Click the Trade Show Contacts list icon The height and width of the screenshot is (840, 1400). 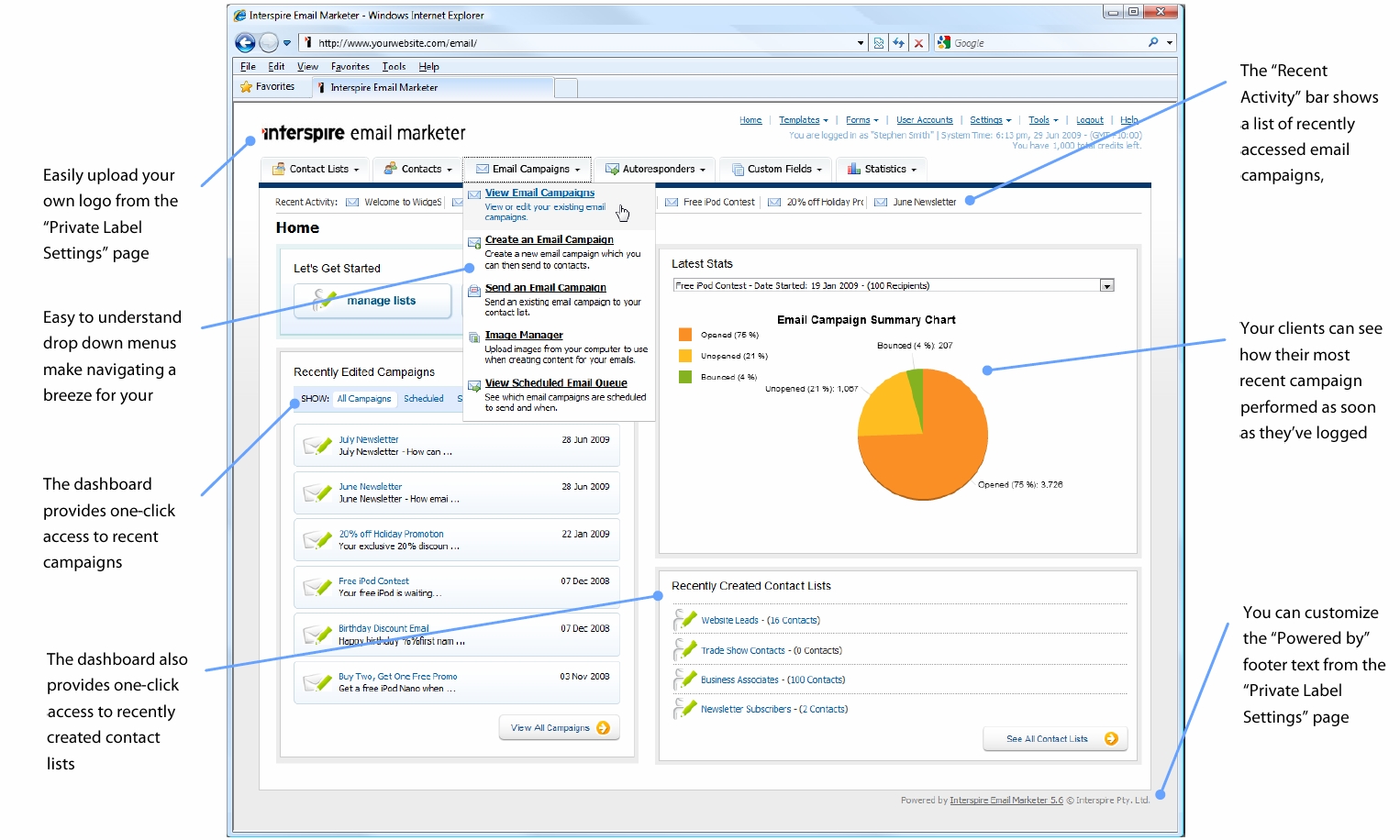684,650
